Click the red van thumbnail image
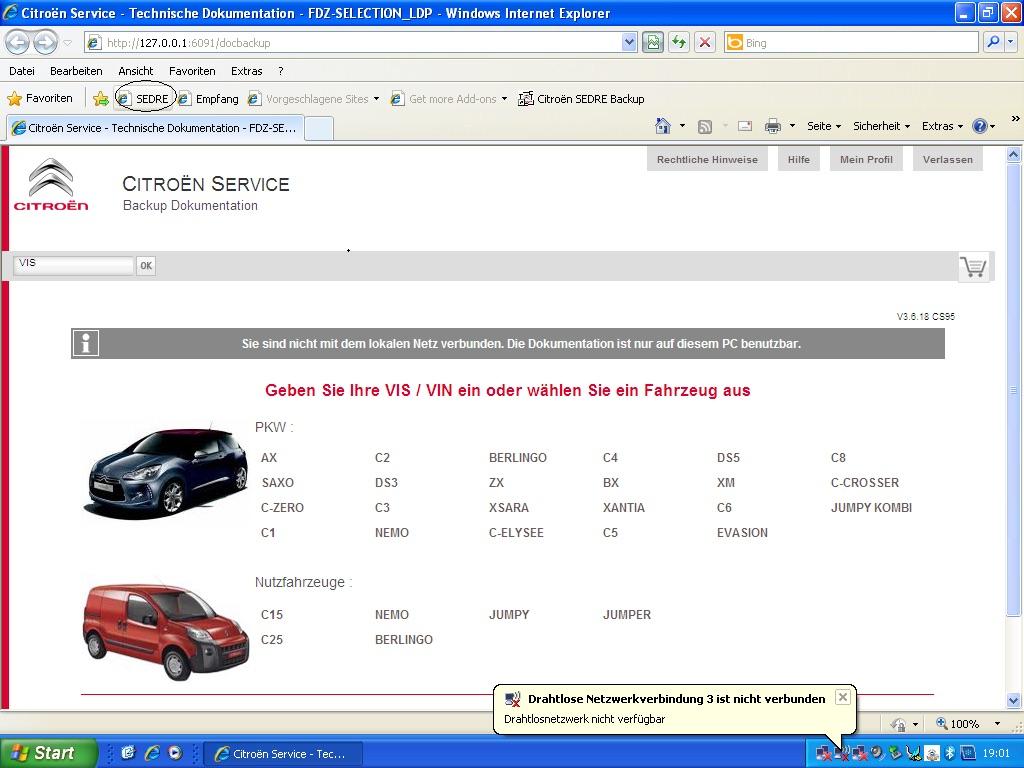This screenshot has width=1024, height=768. pyautogui.click(x=166, y=632)
